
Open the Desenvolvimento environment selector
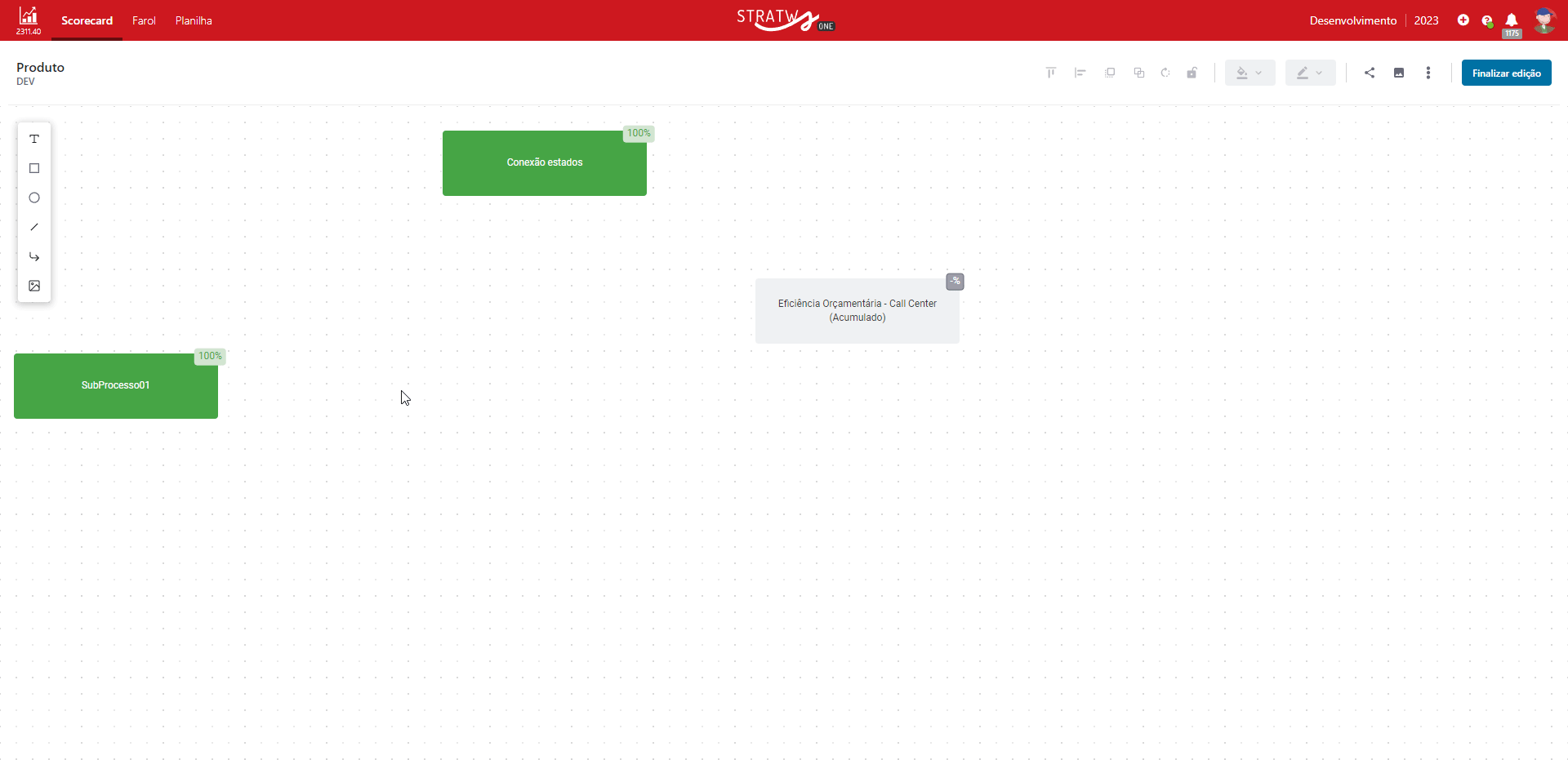1353,20
